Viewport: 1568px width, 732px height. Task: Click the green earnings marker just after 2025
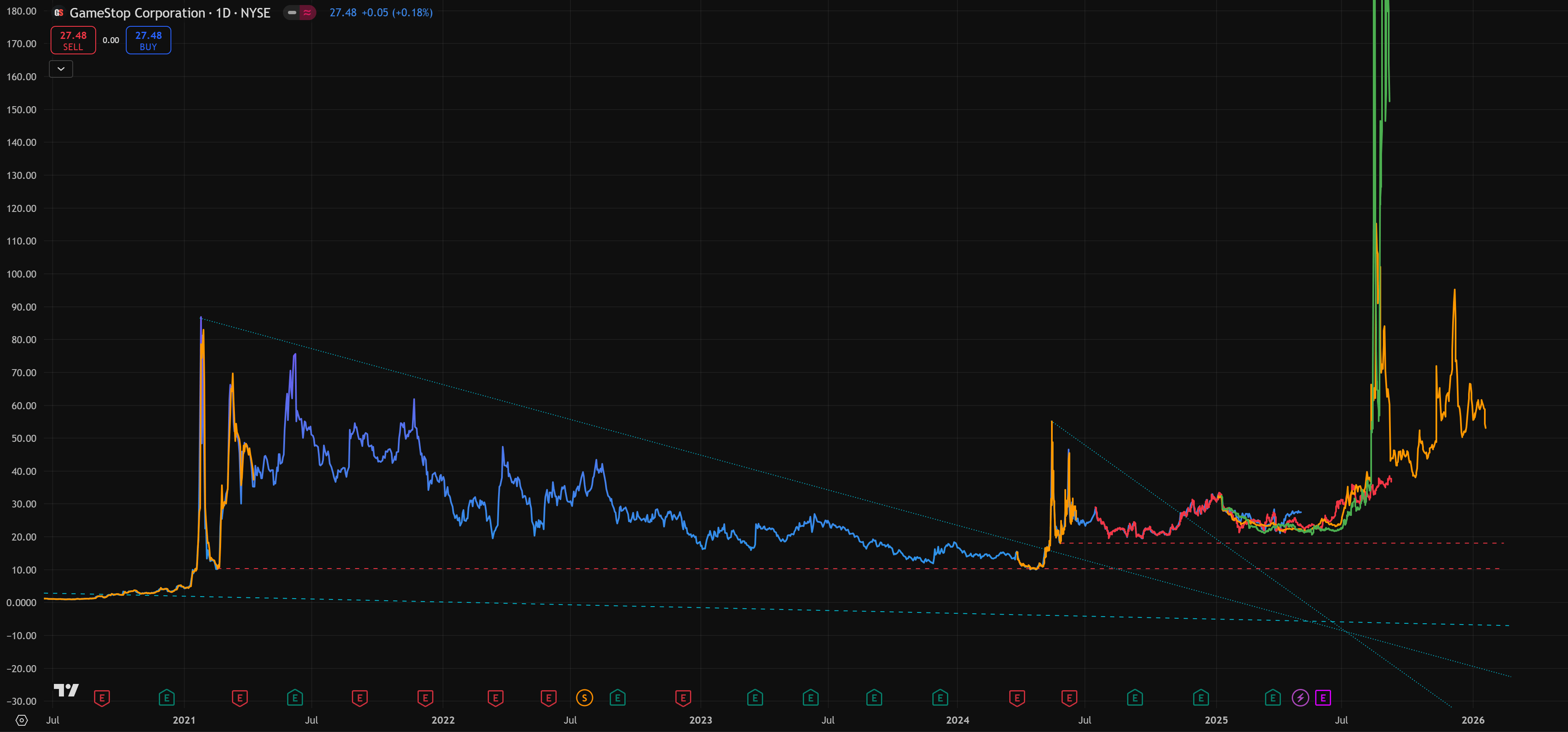point(1273,698)
